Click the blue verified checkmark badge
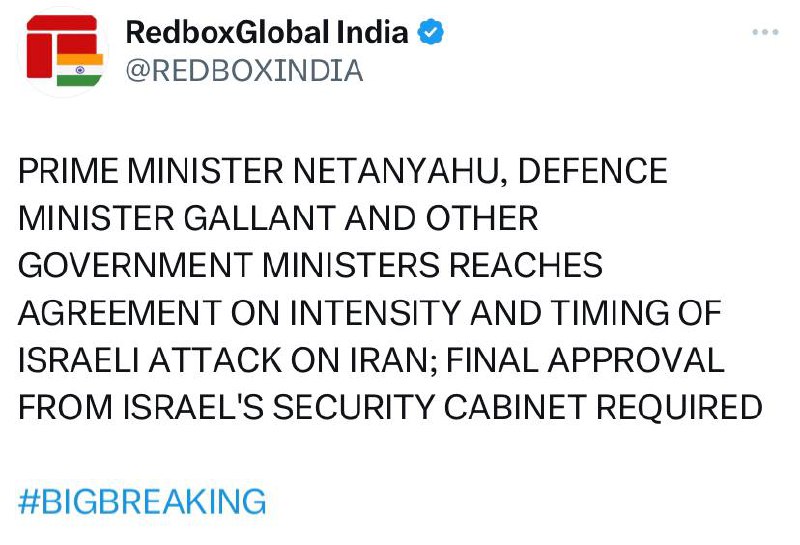Viewport: 800px width, 545px height. pyautogui.click(x=430, y=32)
